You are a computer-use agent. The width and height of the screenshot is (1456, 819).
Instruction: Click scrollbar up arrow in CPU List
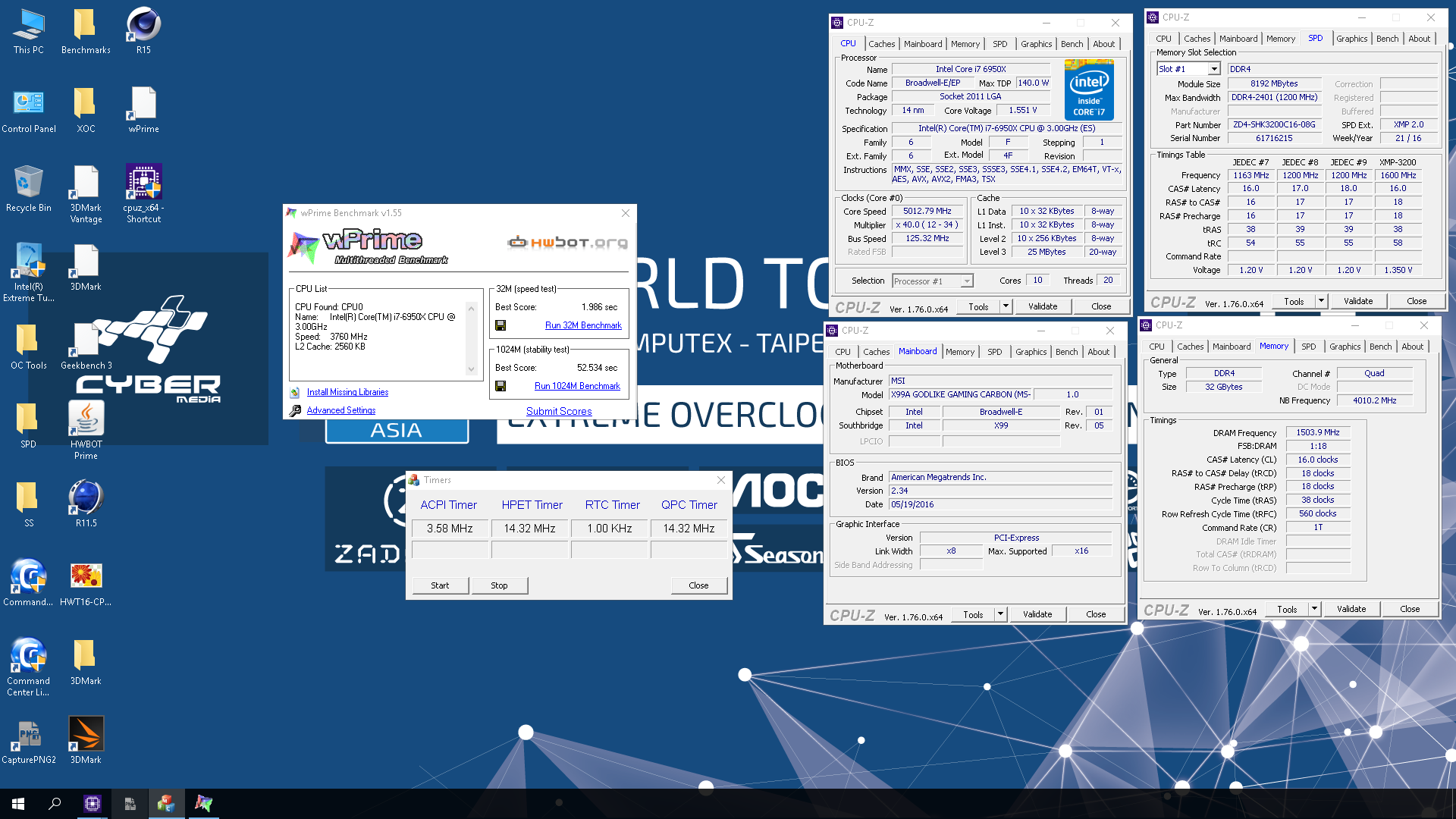(471, 308)
